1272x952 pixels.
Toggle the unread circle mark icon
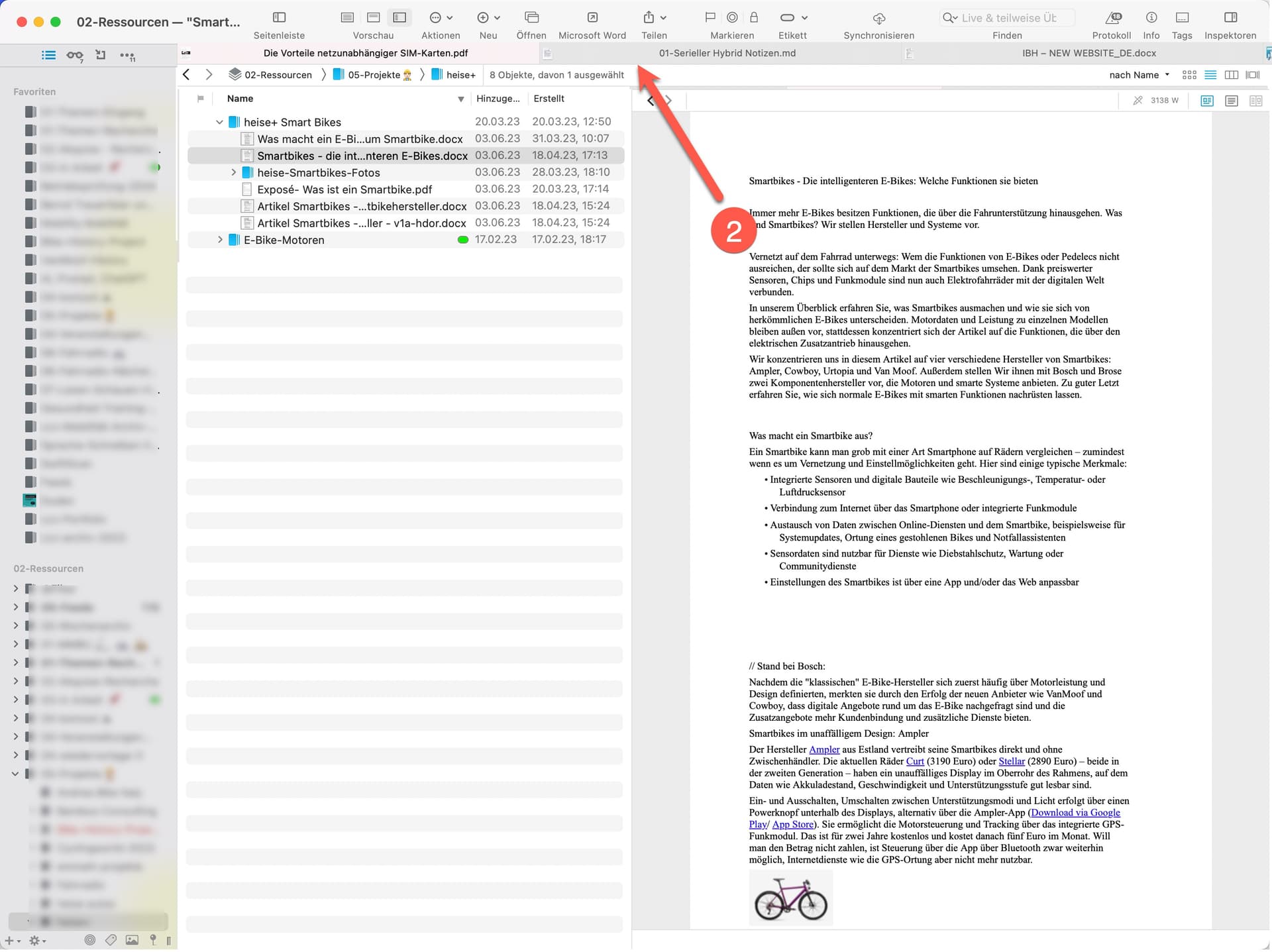pyautogui.click(x=732, y=17)
